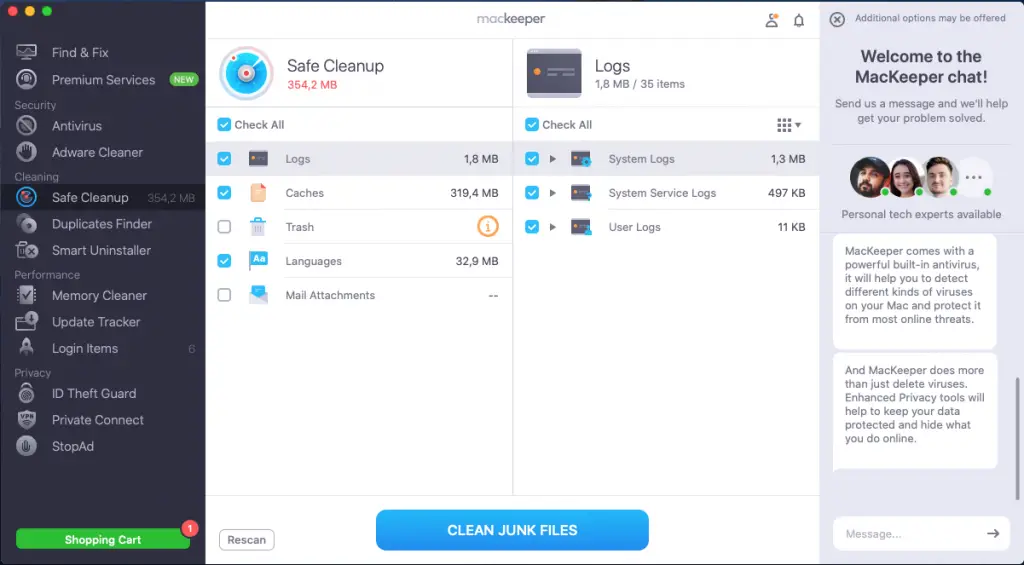Open the user account profile icon
Screen dimensions: 1024x565
(x=772, y=20)
